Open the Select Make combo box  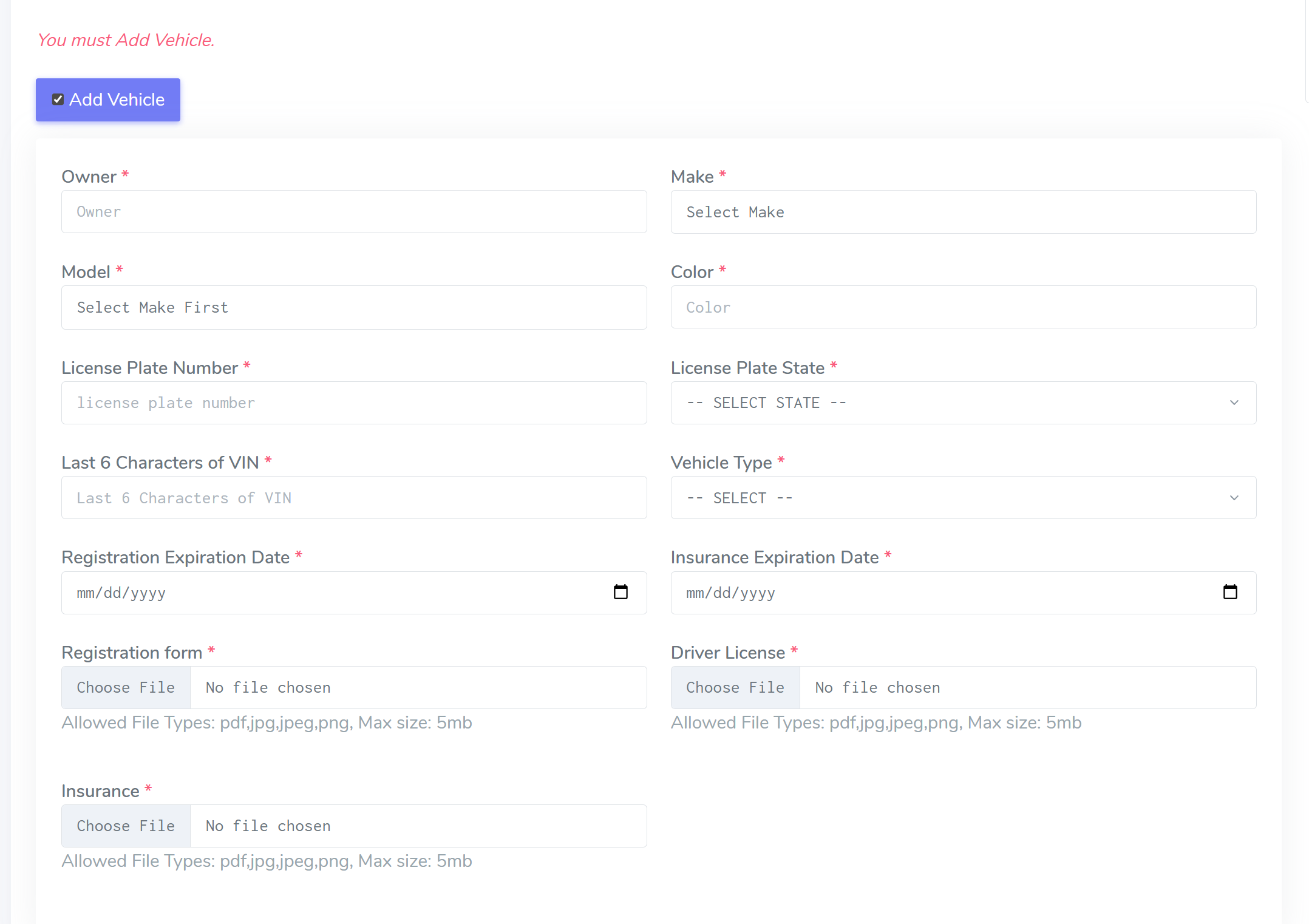(962, 212)
